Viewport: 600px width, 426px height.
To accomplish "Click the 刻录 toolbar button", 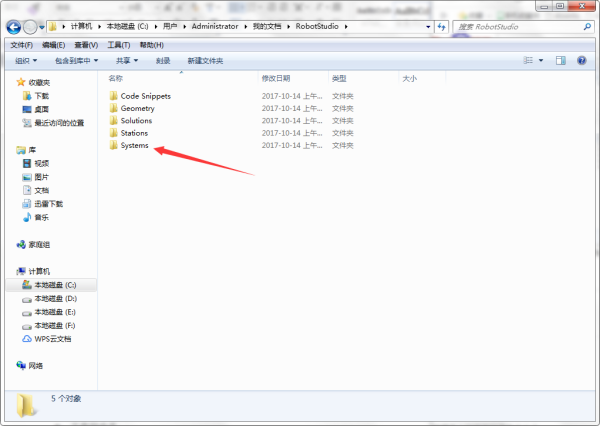I will point(163,61).
